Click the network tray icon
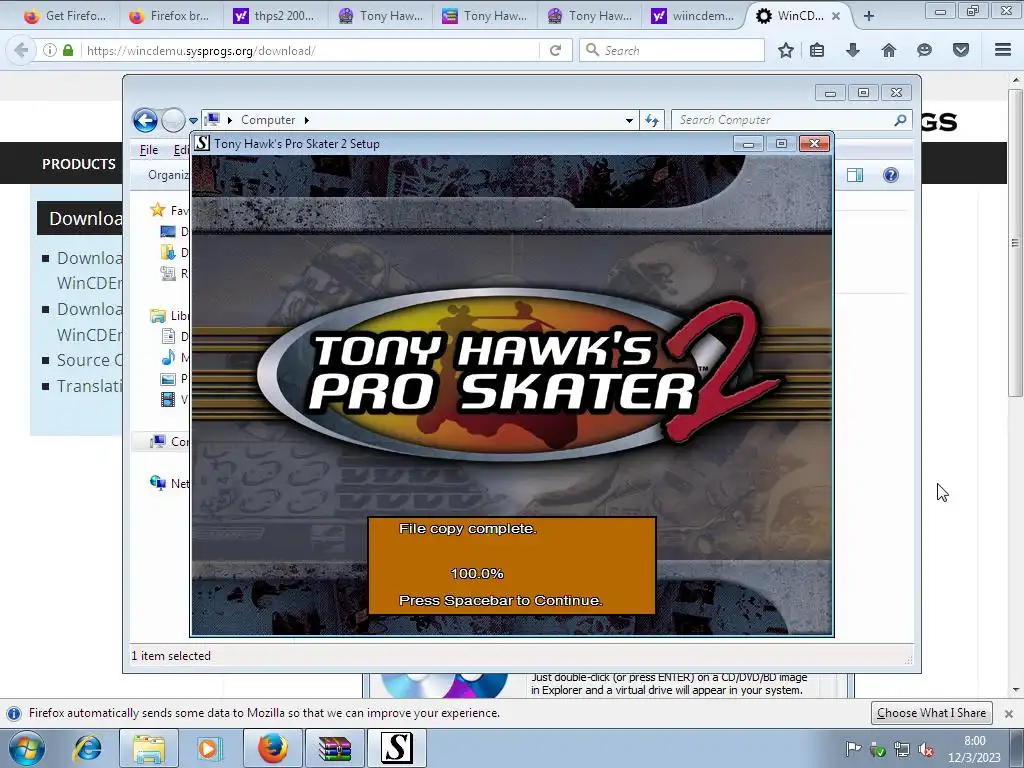Screen dimensions: 1024x768 [902, 750]
